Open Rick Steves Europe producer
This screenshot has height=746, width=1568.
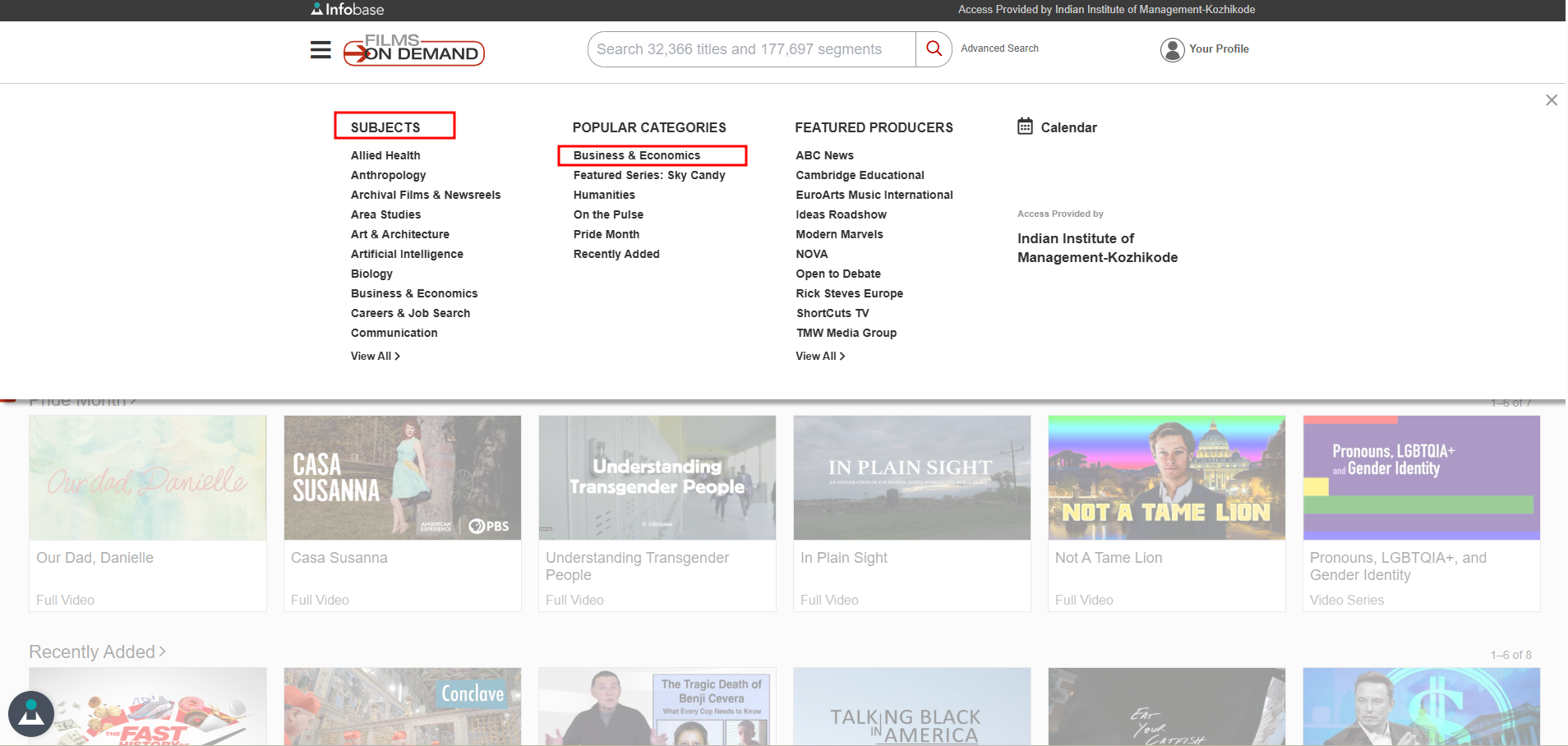pyautogui.click(x=849, y=293)
